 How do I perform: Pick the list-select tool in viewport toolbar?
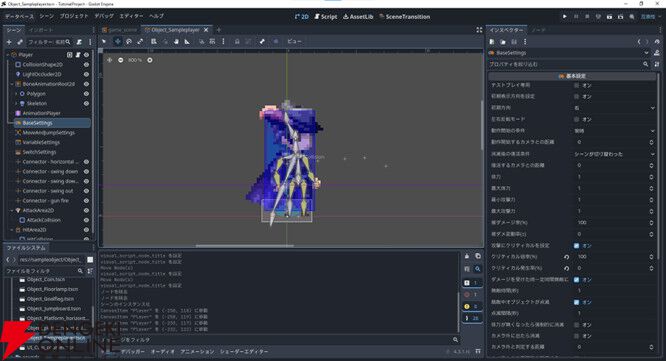click(154, 41)
